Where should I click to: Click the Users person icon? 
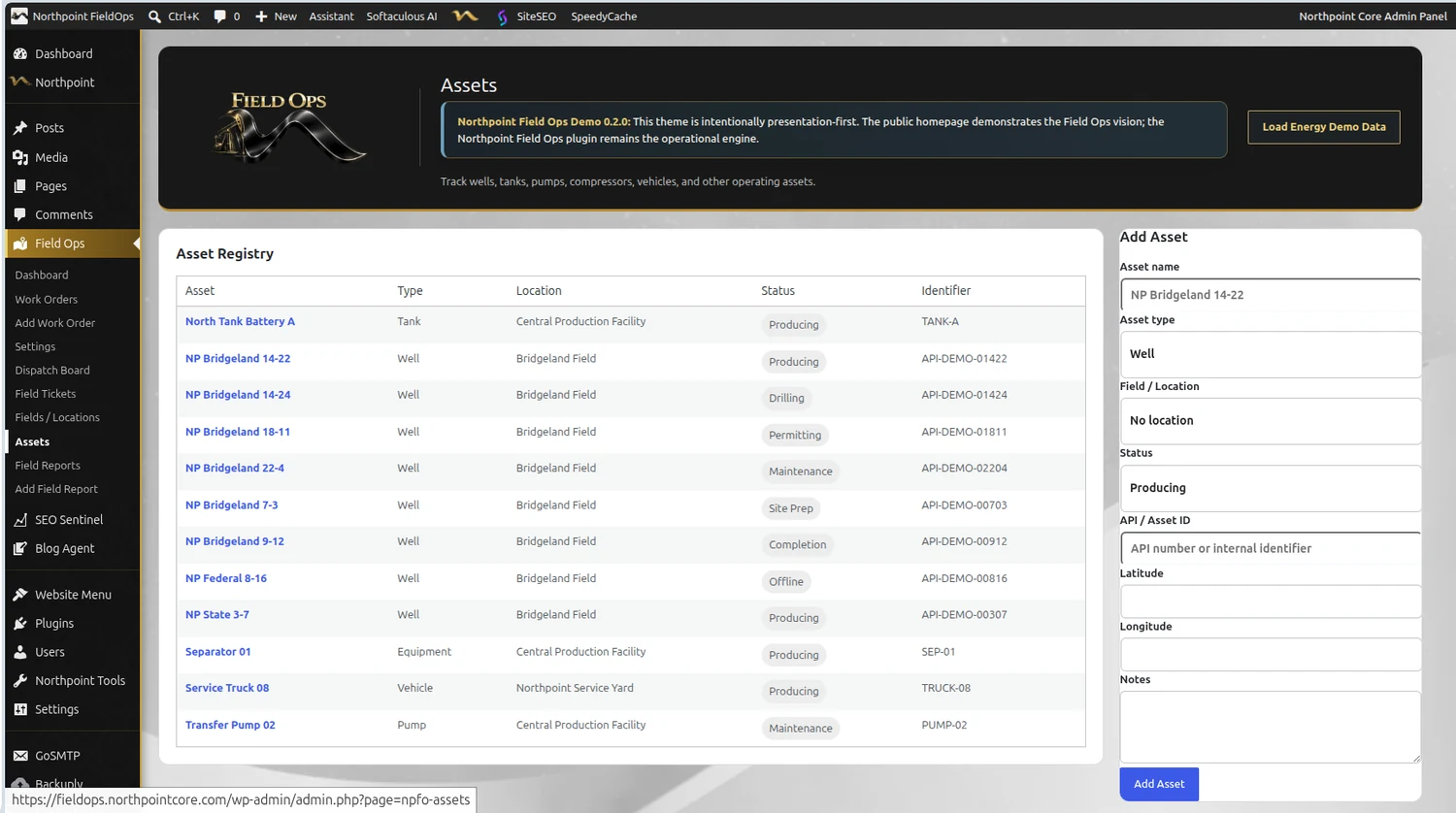[20, 652]
